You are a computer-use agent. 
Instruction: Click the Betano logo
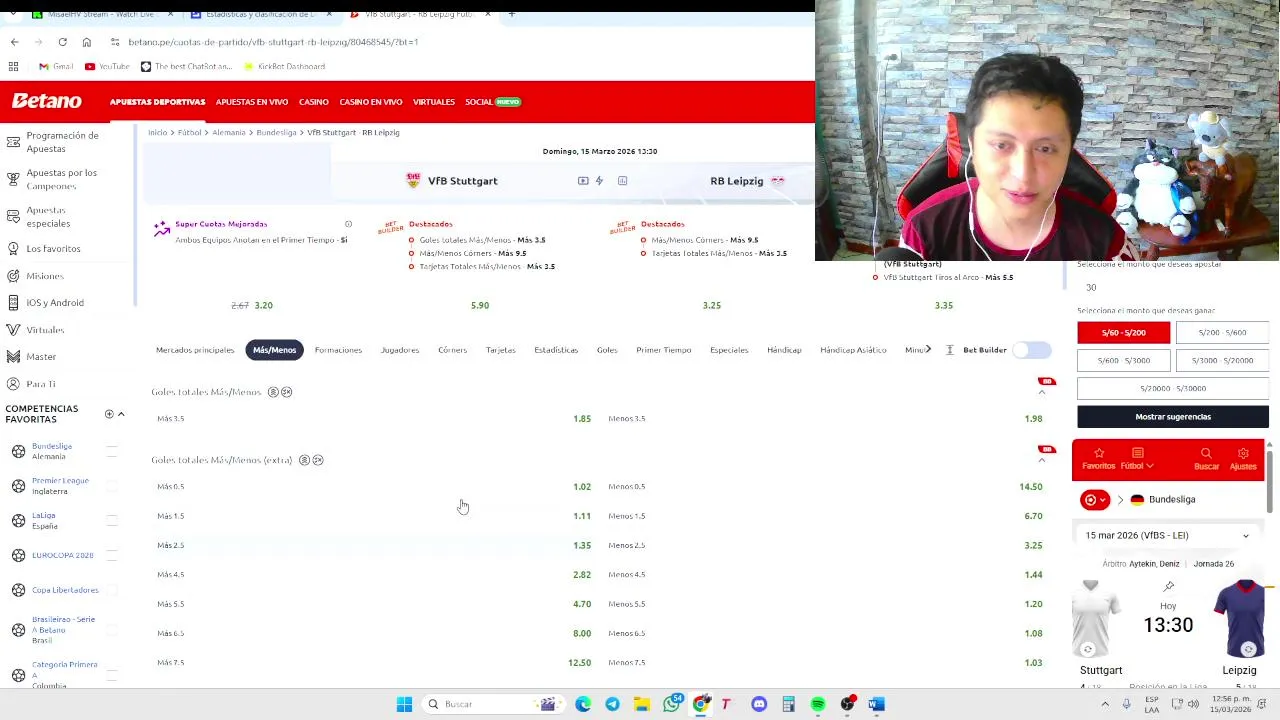coord(47,101)
